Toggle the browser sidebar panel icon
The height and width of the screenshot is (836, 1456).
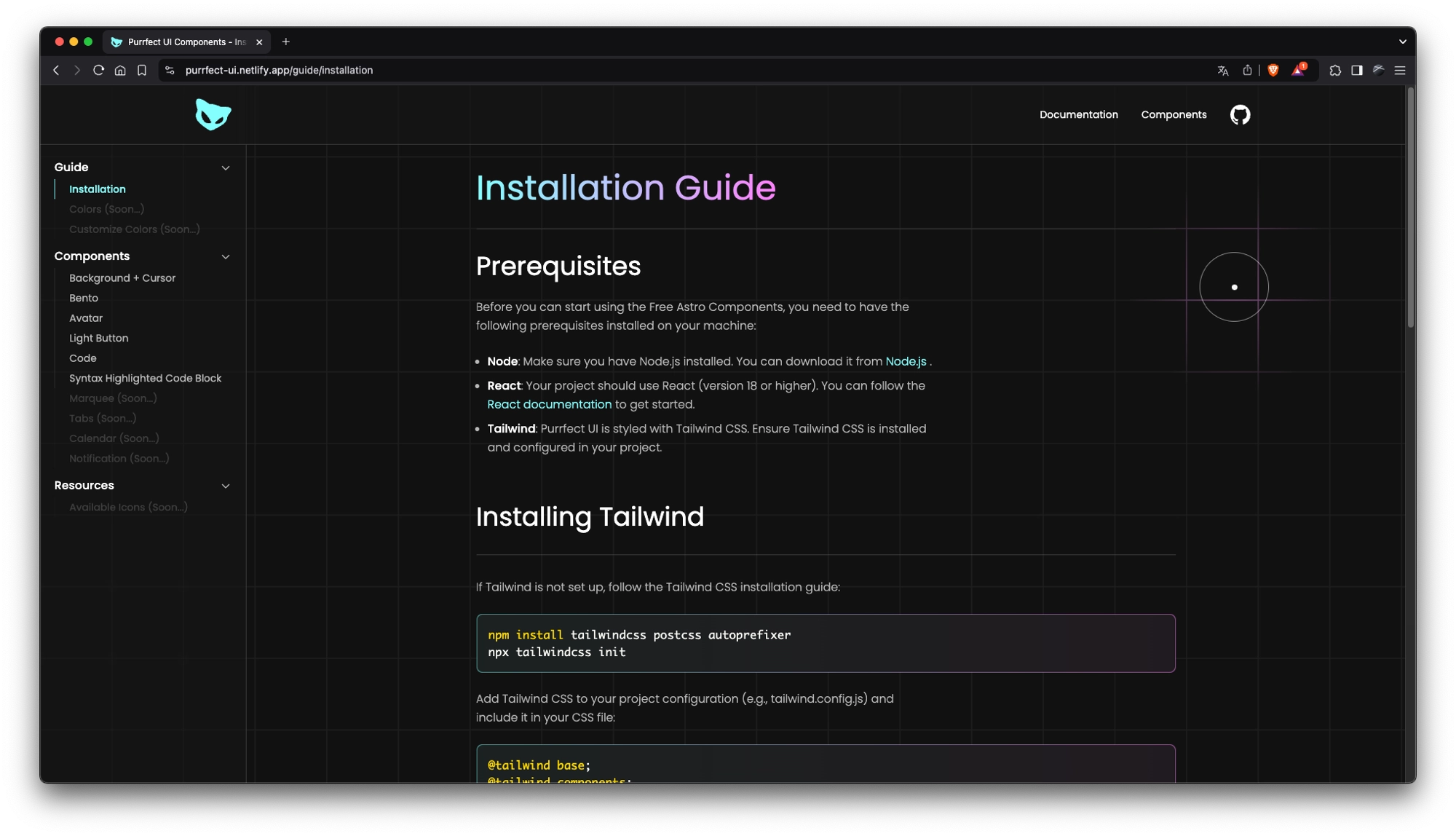[x=1357, y=71]
